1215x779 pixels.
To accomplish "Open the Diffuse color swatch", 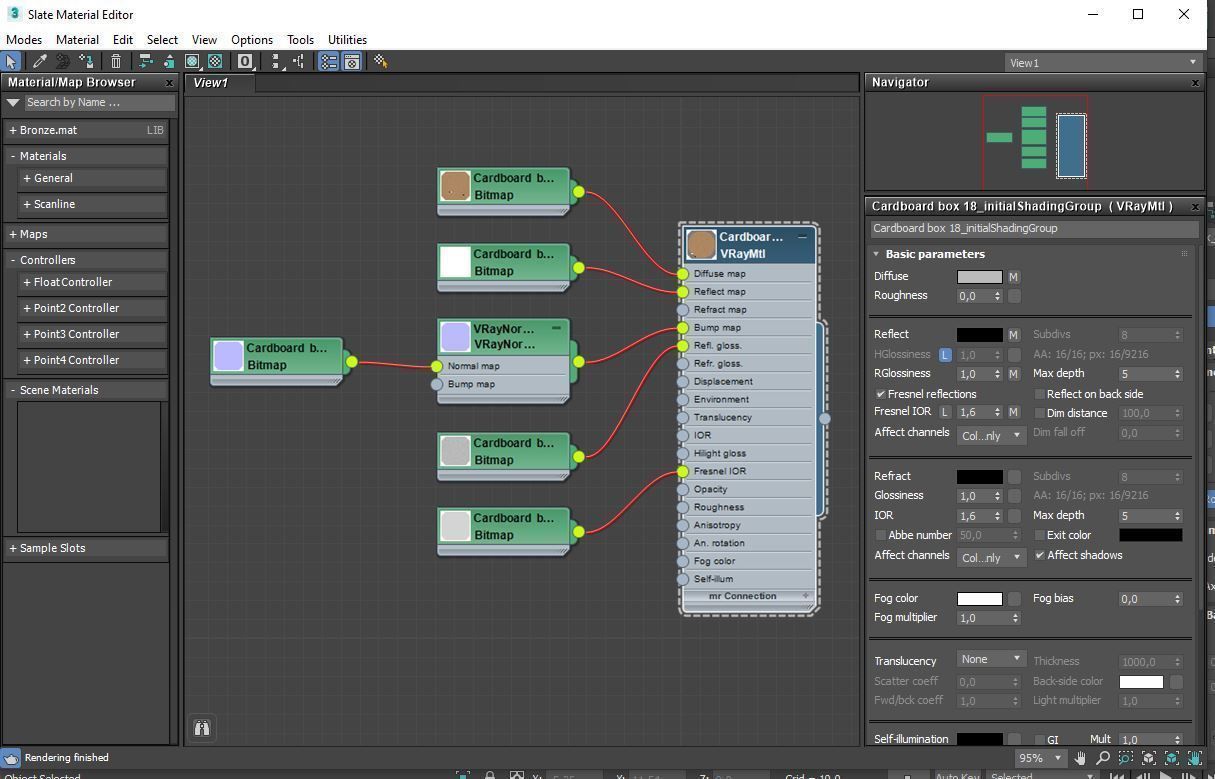I will pos(979,277).
